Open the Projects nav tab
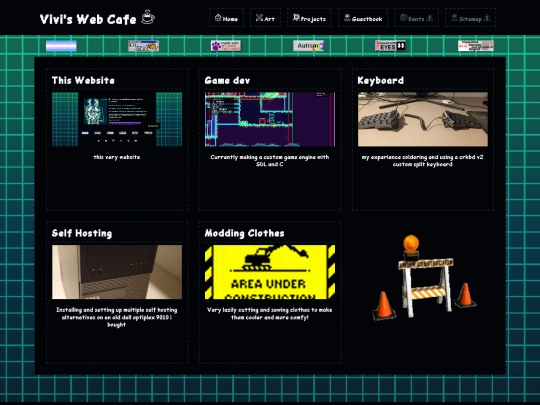Image resolution: width=540 pixels, height=405 pixels. pyautogui.click(x=309, y=18)
